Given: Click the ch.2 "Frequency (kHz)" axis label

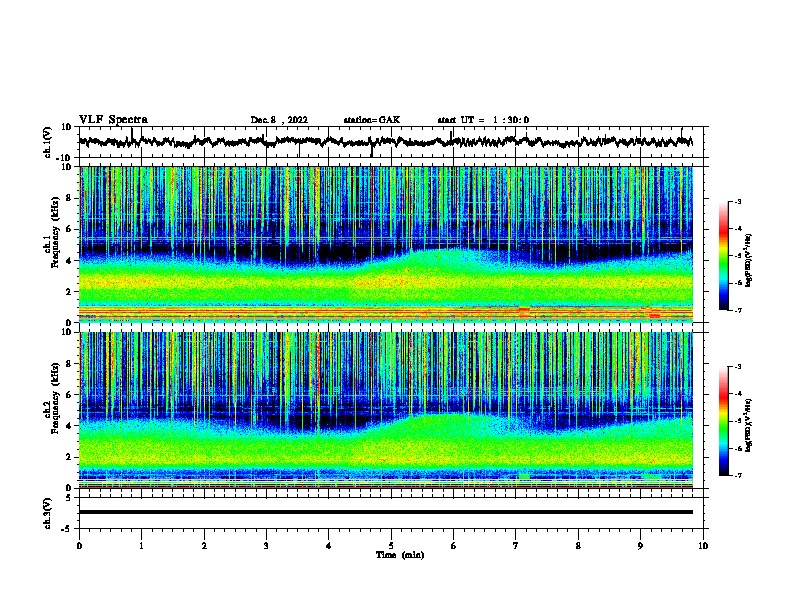Looking at the screenshot, I should pos(55,398).
